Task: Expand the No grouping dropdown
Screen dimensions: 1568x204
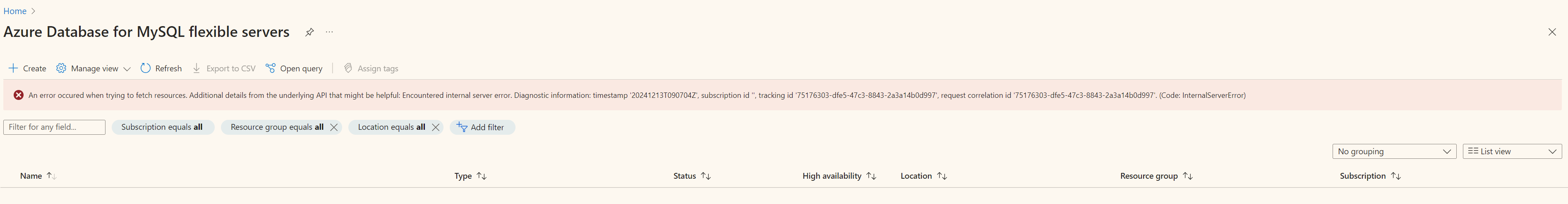Action: [1394, 151]
